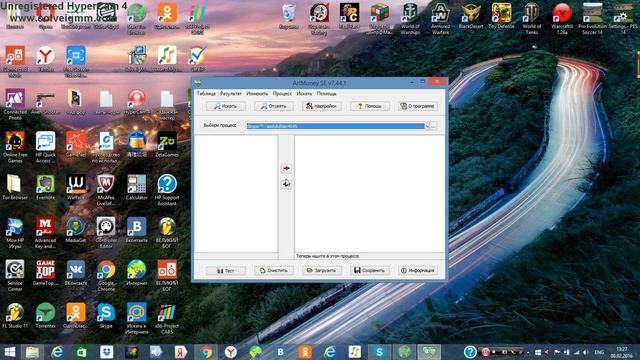Click the Отсеять filter button

pyautogui.click(x=274, y=106)
